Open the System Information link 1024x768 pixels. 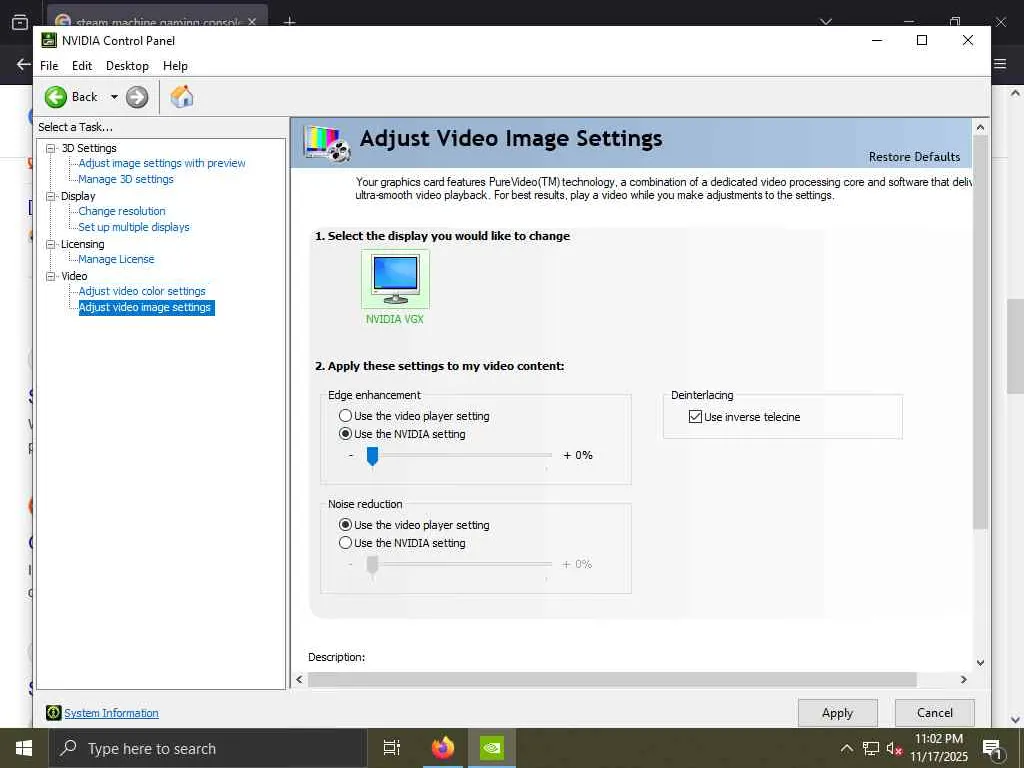[x=111, y=713]
